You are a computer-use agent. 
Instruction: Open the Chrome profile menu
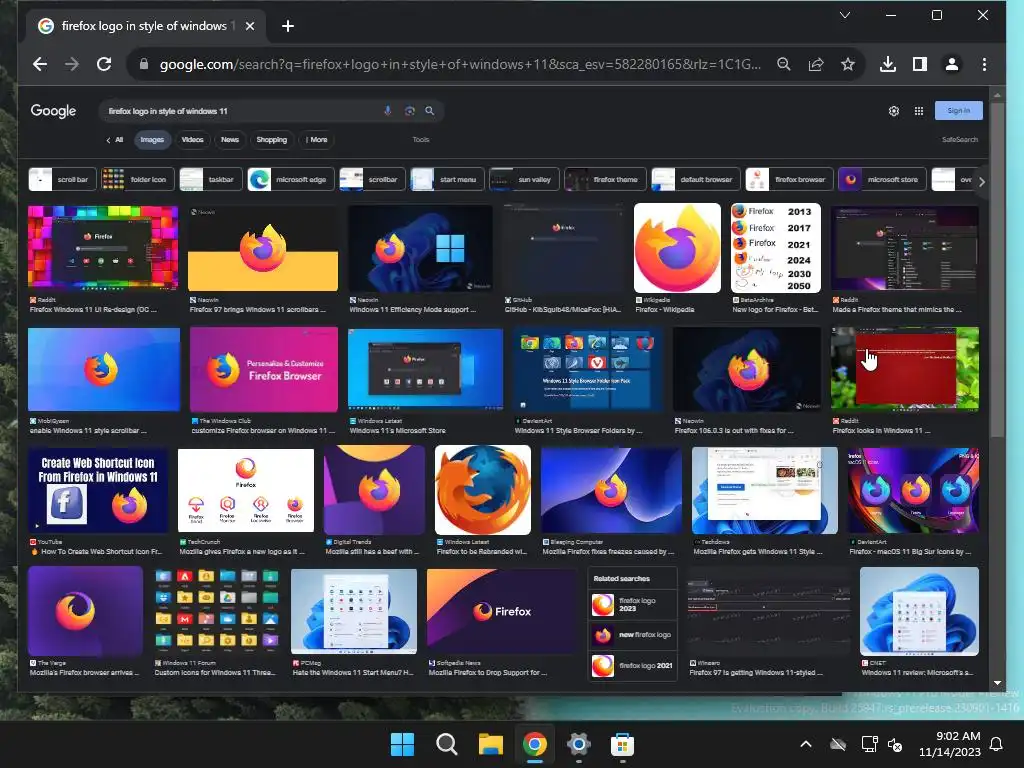(x=952, y=64)
